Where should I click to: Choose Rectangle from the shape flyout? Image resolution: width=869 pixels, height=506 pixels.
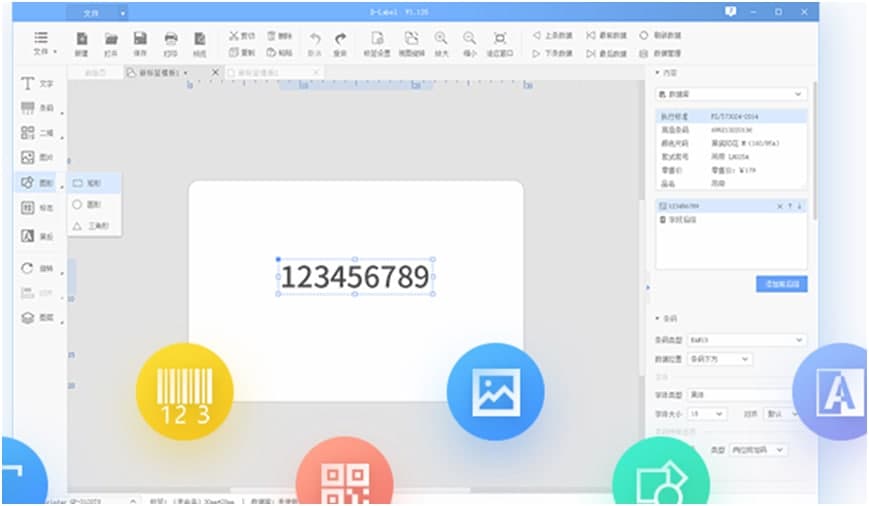coord(94,183)
